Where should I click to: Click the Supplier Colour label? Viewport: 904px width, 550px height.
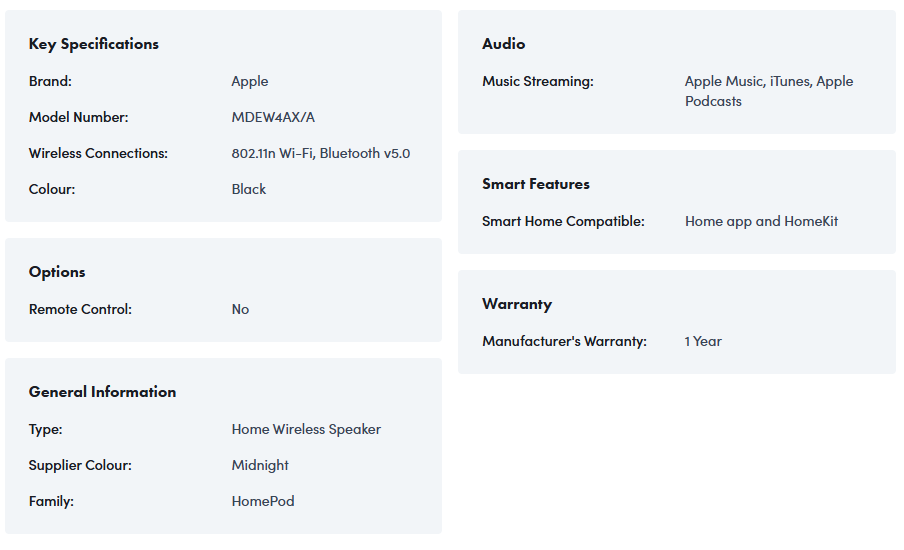[x=80, y=465]
